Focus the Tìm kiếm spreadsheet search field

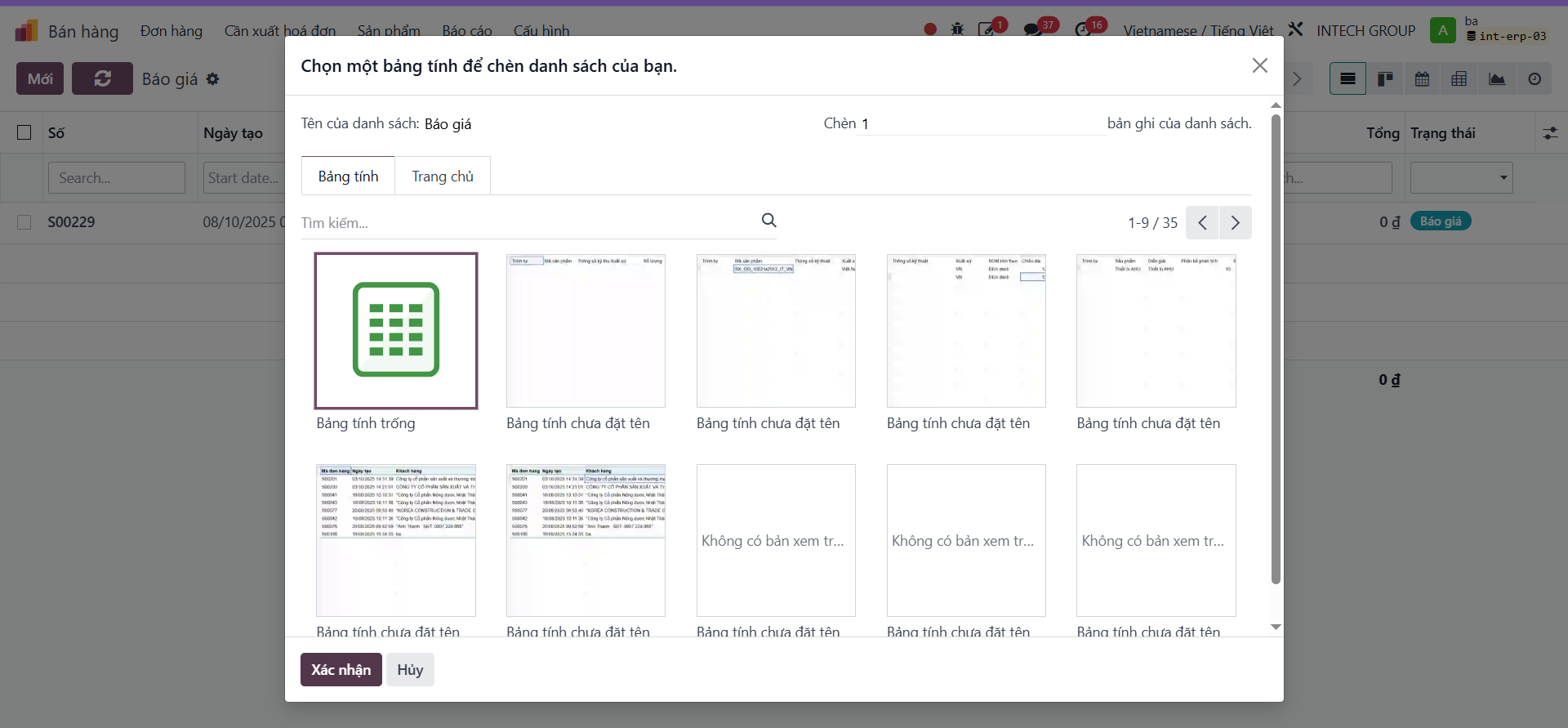coord(528,223)
